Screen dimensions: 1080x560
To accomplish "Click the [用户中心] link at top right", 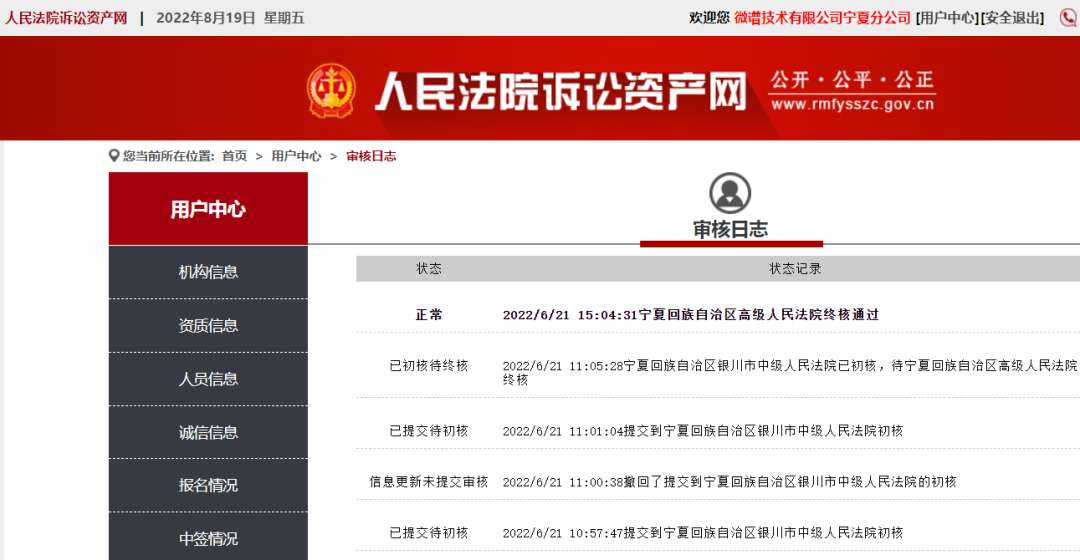I will [947, 18].
